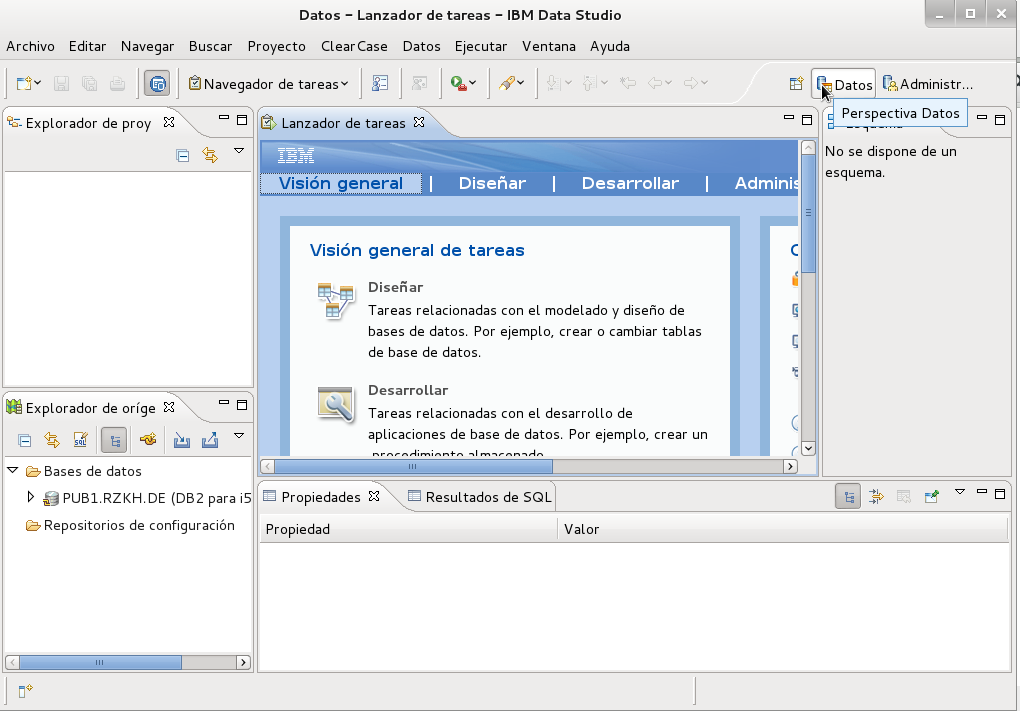Image resolution: width=1020 pixels, height=711 pixels.
Task: Expand the PUB1.RZKH.DE connection node
Action: click(30, 498)
